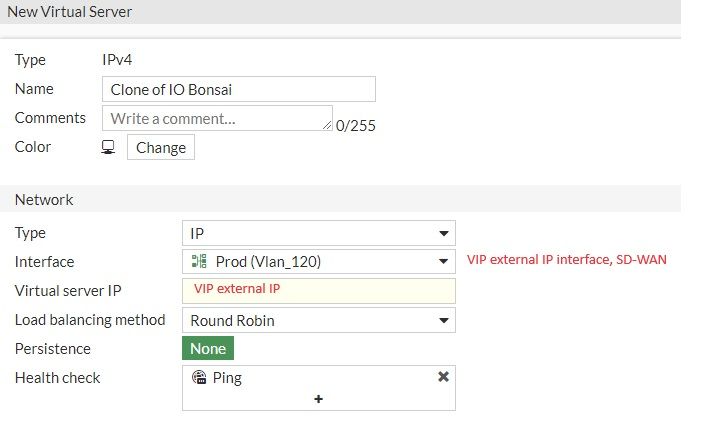
Task: Add a health check with the plus icon
Action: point(319,398)
